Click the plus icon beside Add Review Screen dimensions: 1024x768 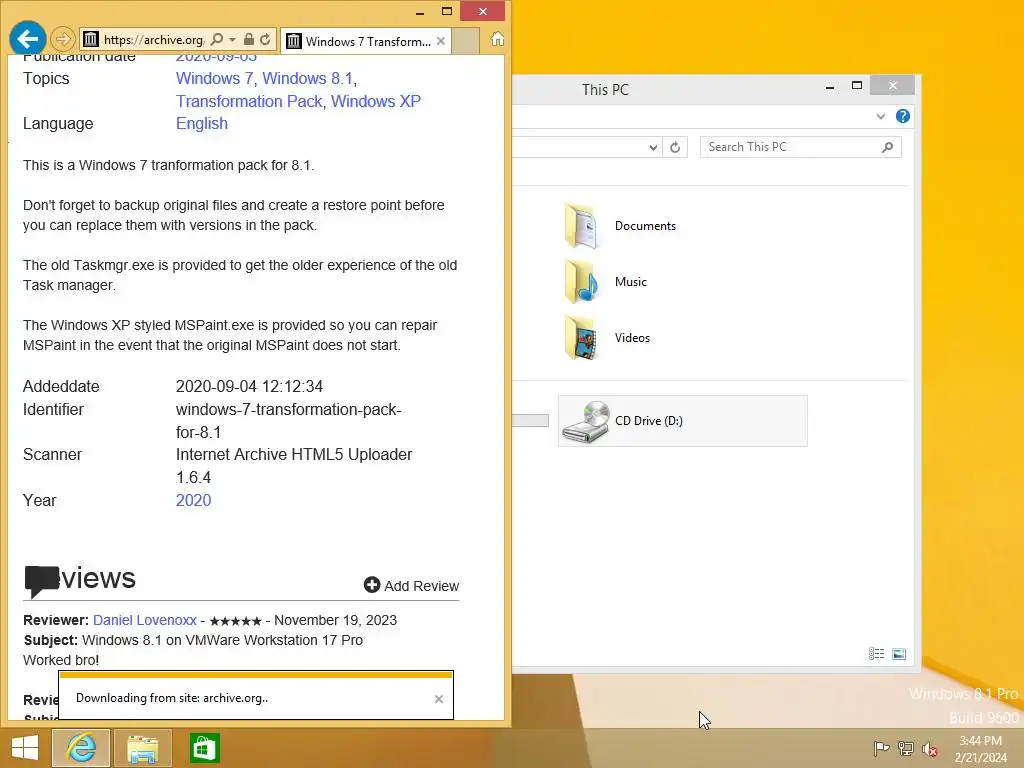372,585
